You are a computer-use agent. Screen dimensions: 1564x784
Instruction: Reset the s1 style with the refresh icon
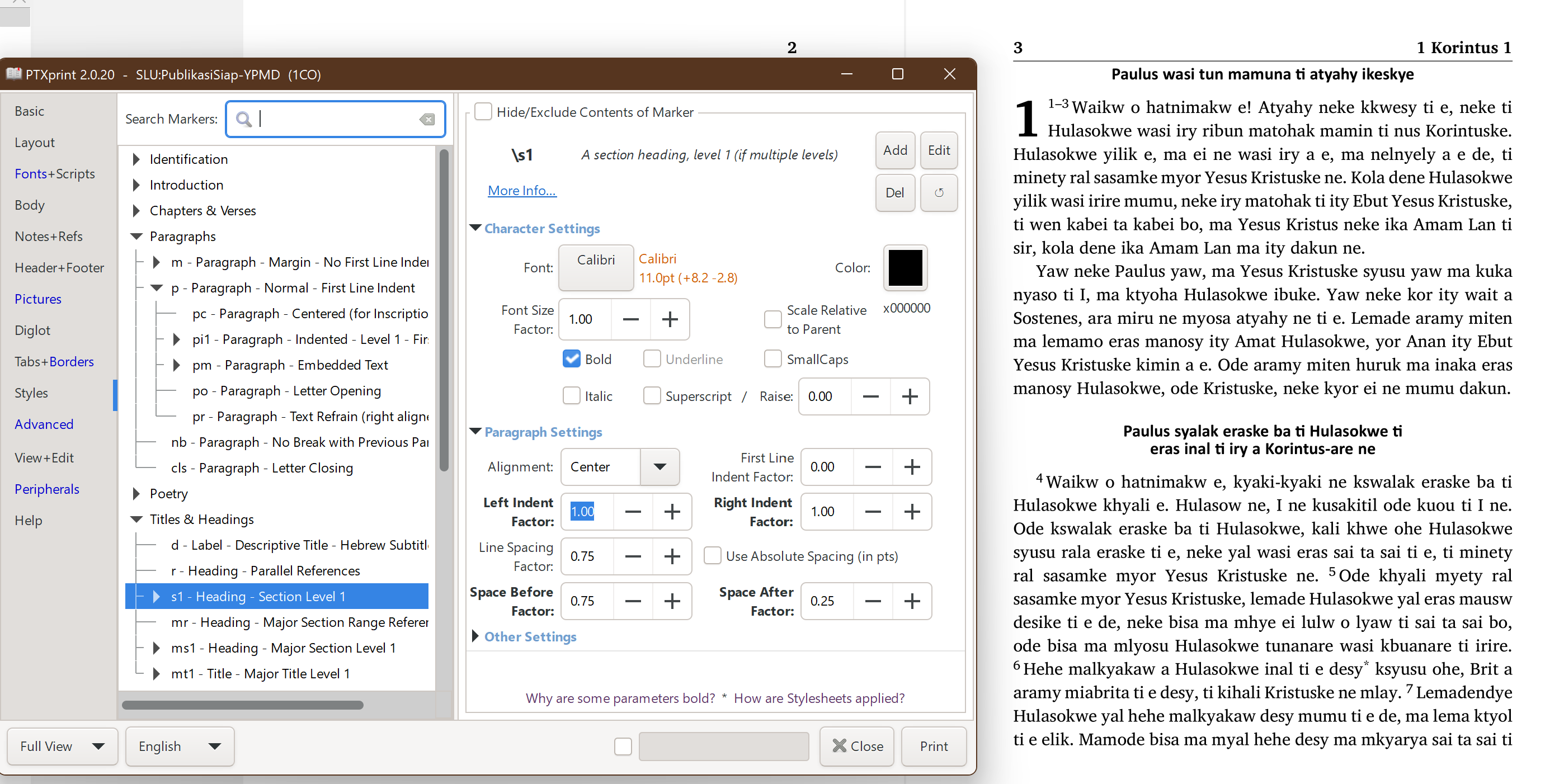click(x=939, y=193)
